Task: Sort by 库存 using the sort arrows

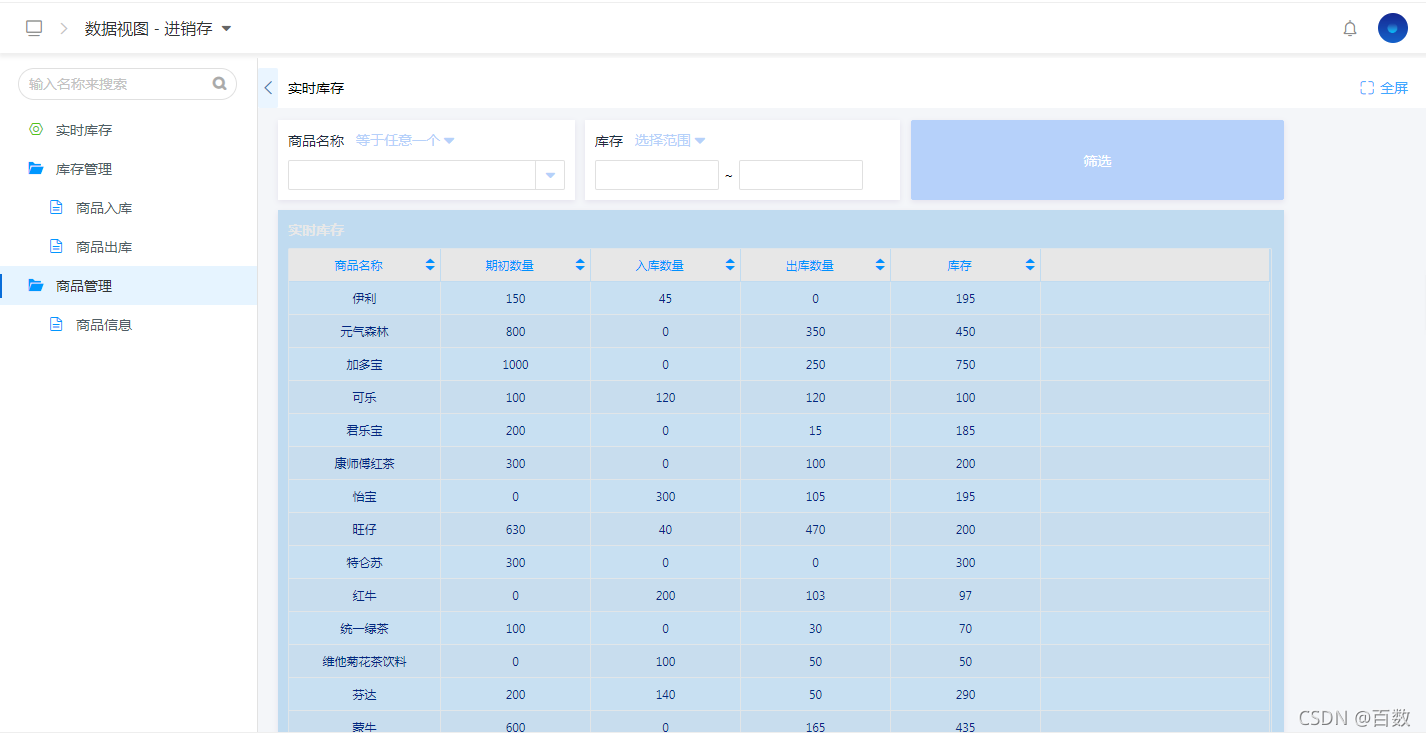Action: (1030, 265)
